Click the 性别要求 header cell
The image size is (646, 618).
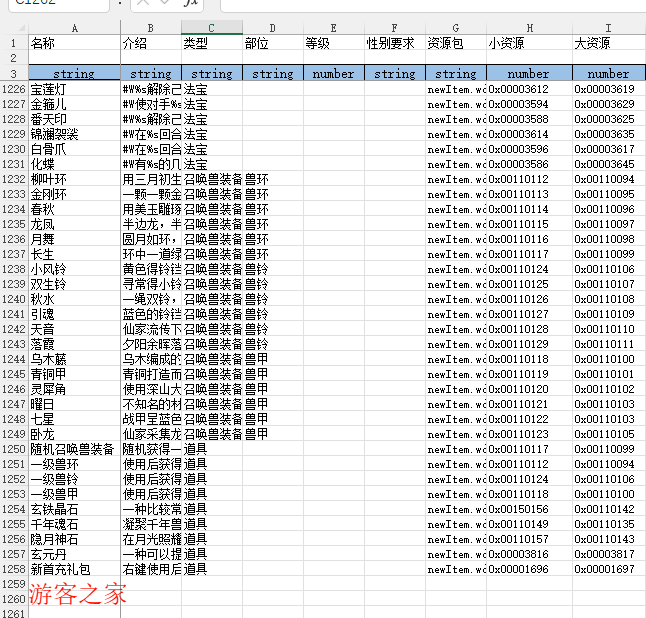(x=394, y=43)
